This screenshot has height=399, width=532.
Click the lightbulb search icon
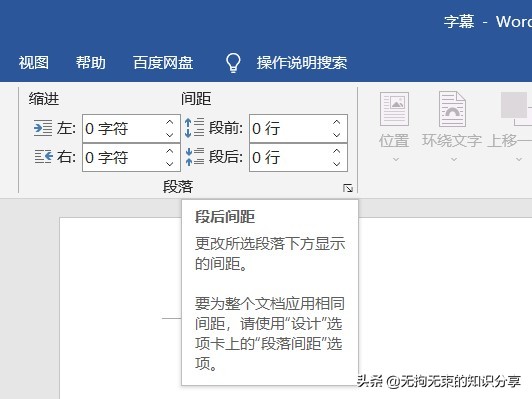pyautogui.click(x=233, y=63)
